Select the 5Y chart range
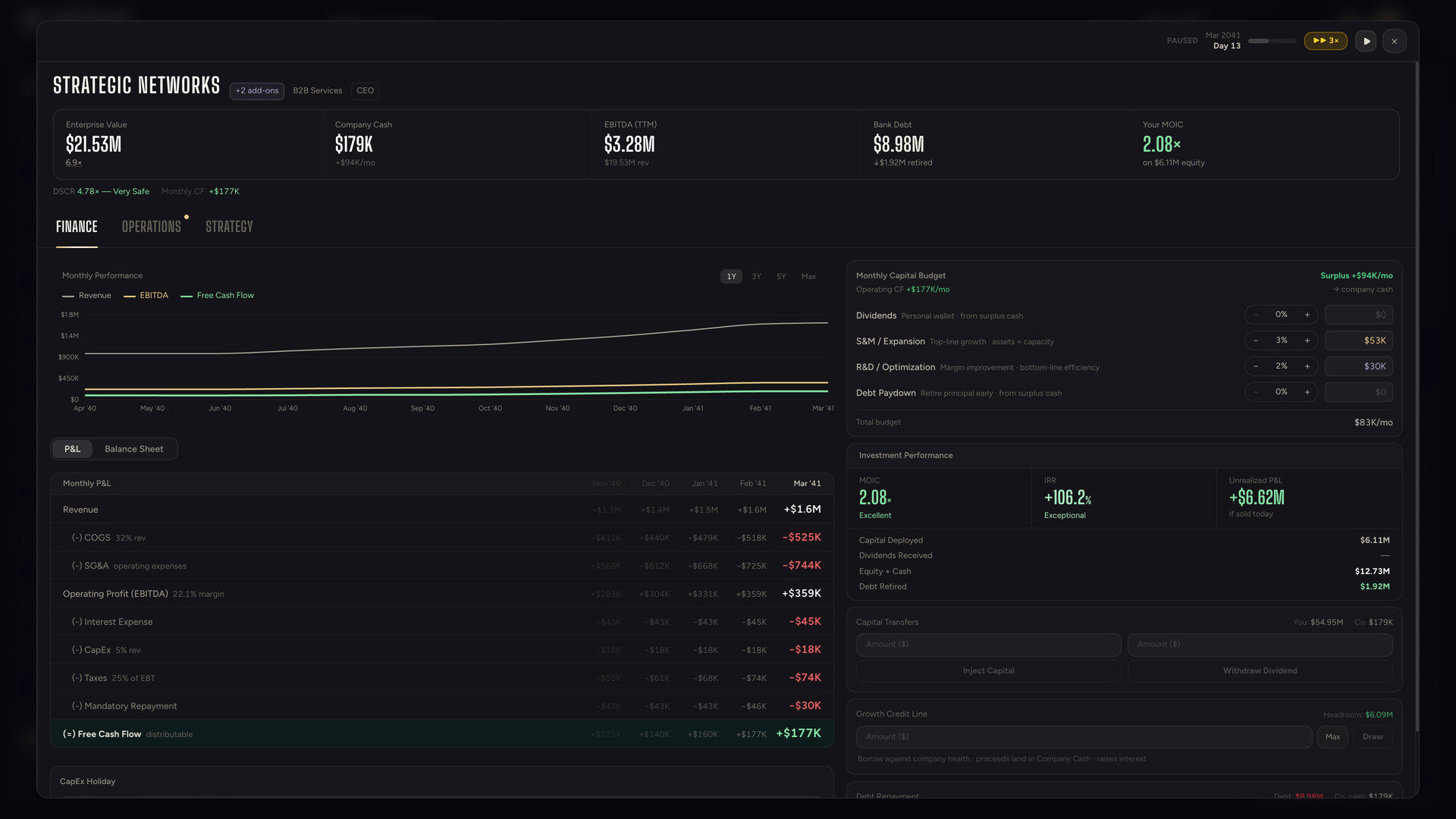Screen dimensions: 1456x819 782,277
